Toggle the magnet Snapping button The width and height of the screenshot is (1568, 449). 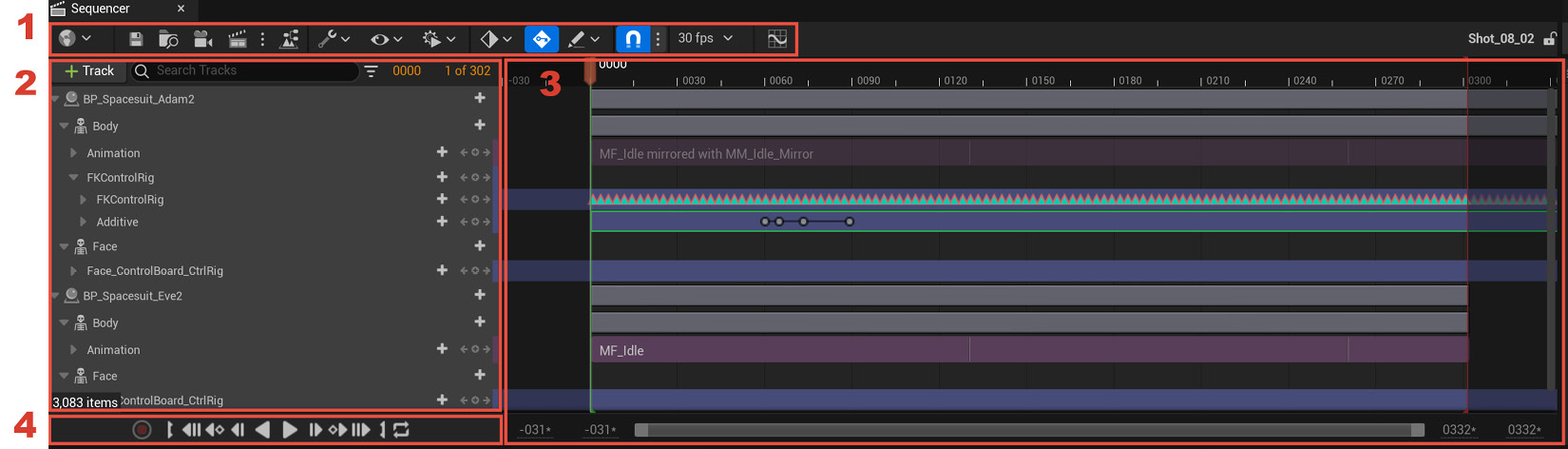[x=633, y=39]
